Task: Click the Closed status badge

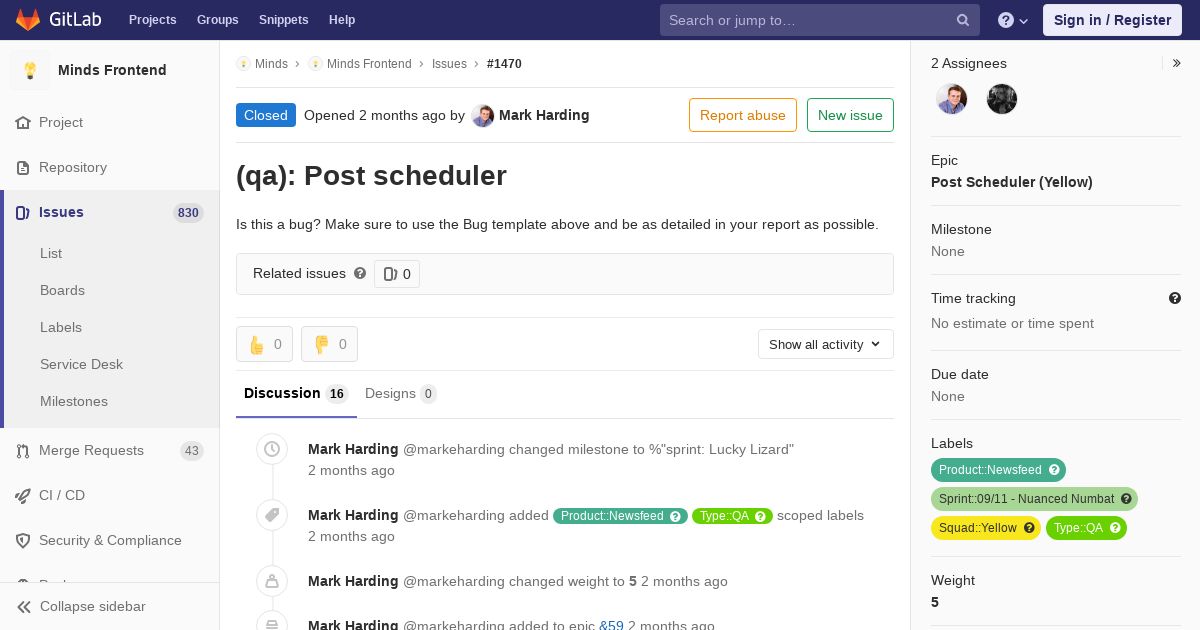Action: pos(266,115)
